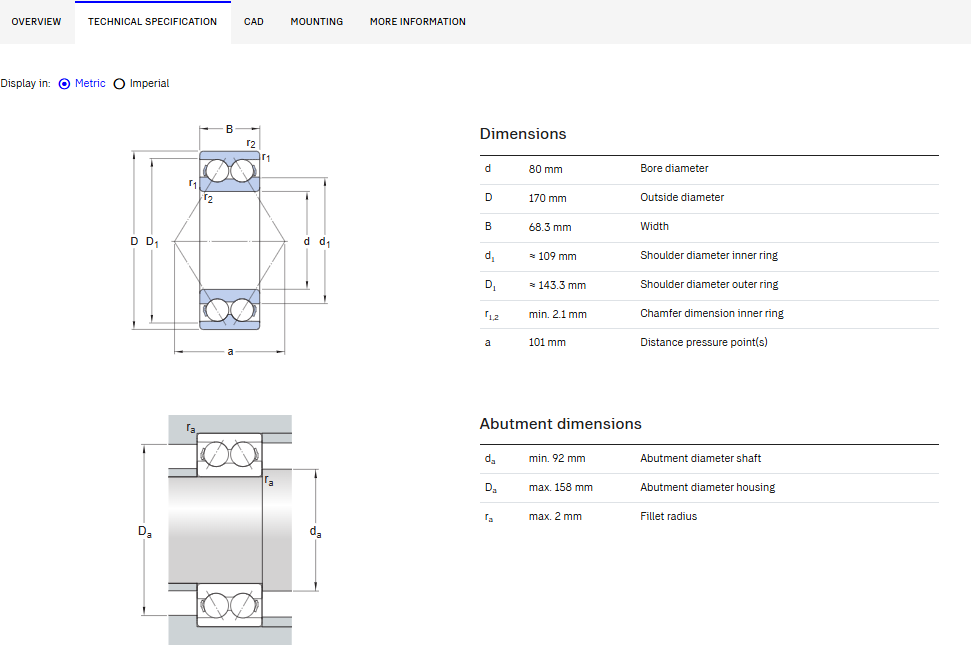Click the 'min. 92 mm' abutment value
Image resolution: width=971 pixels, height=654 pixels.
[557, 458]
